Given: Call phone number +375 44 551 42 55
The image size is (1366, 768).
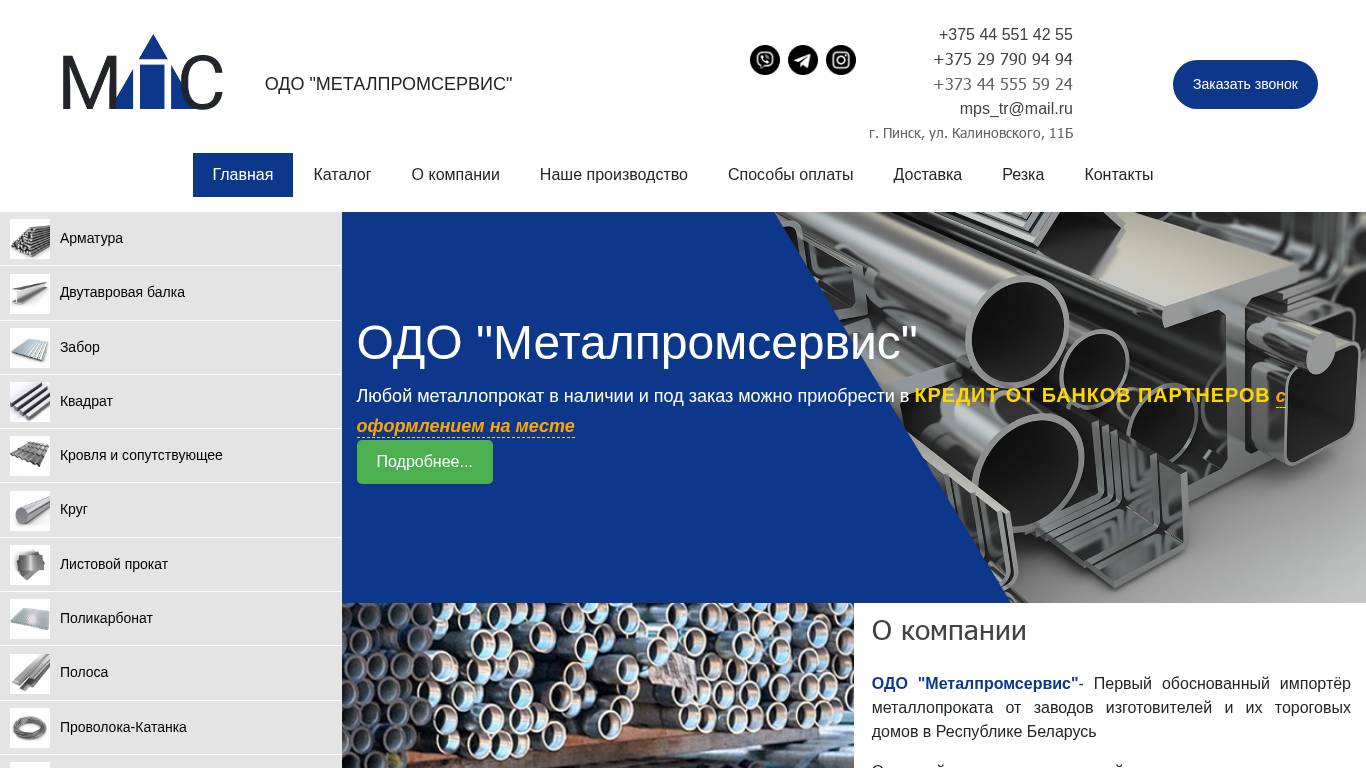Looking at the screenshot, I should 1006,35.
